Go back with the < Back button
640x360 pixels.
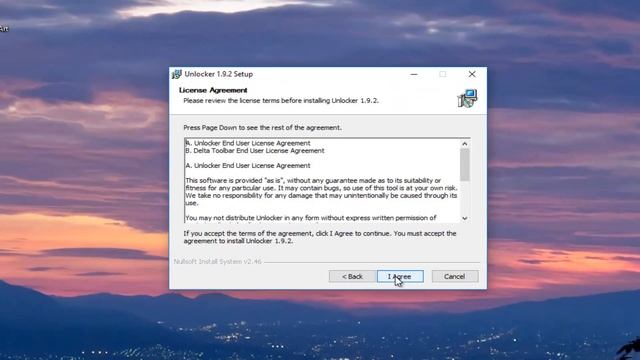pyautogui.click(x=352, y=276)
